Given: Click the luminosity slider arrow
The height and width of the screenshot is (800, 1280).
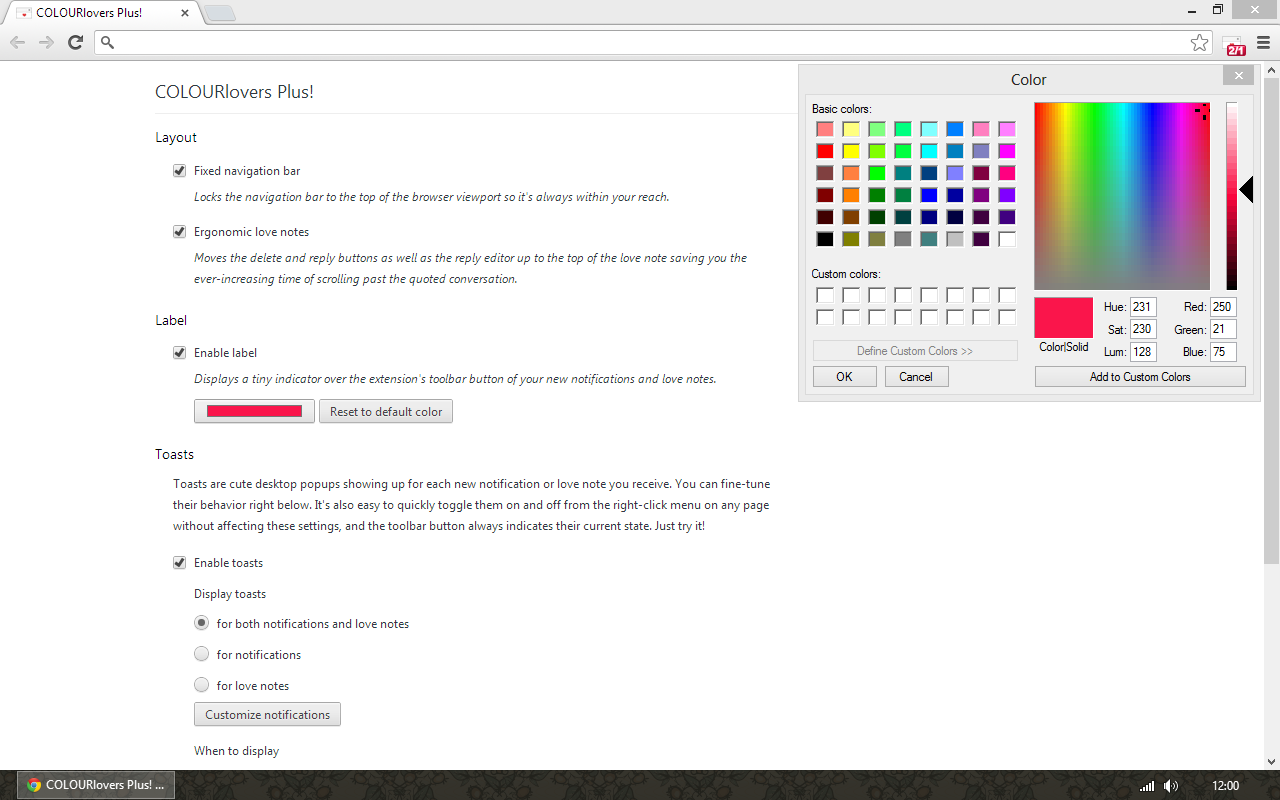Looking at the screenshot, I should tap(1246, 189).
